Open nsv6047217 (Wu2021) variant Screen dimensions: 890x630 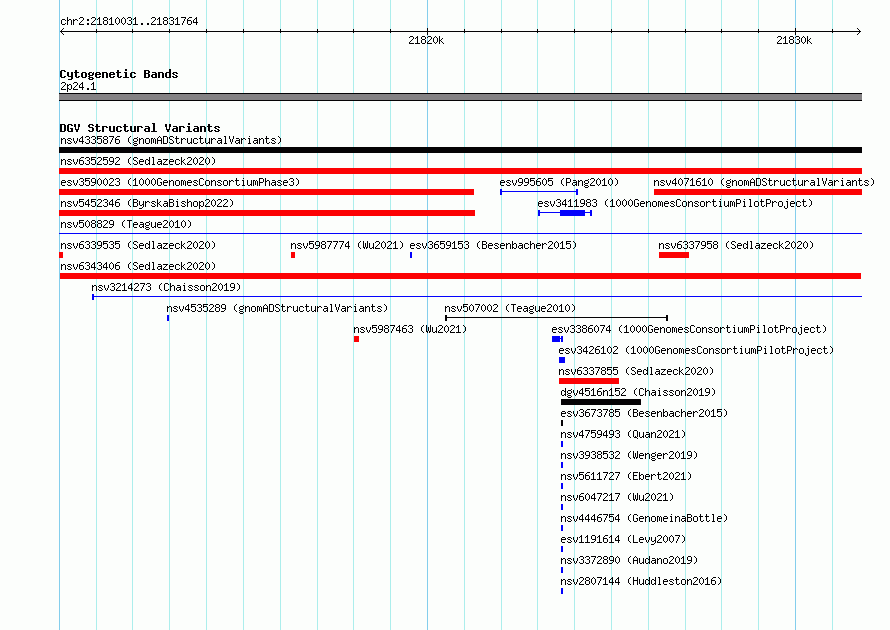pos(617,497)
